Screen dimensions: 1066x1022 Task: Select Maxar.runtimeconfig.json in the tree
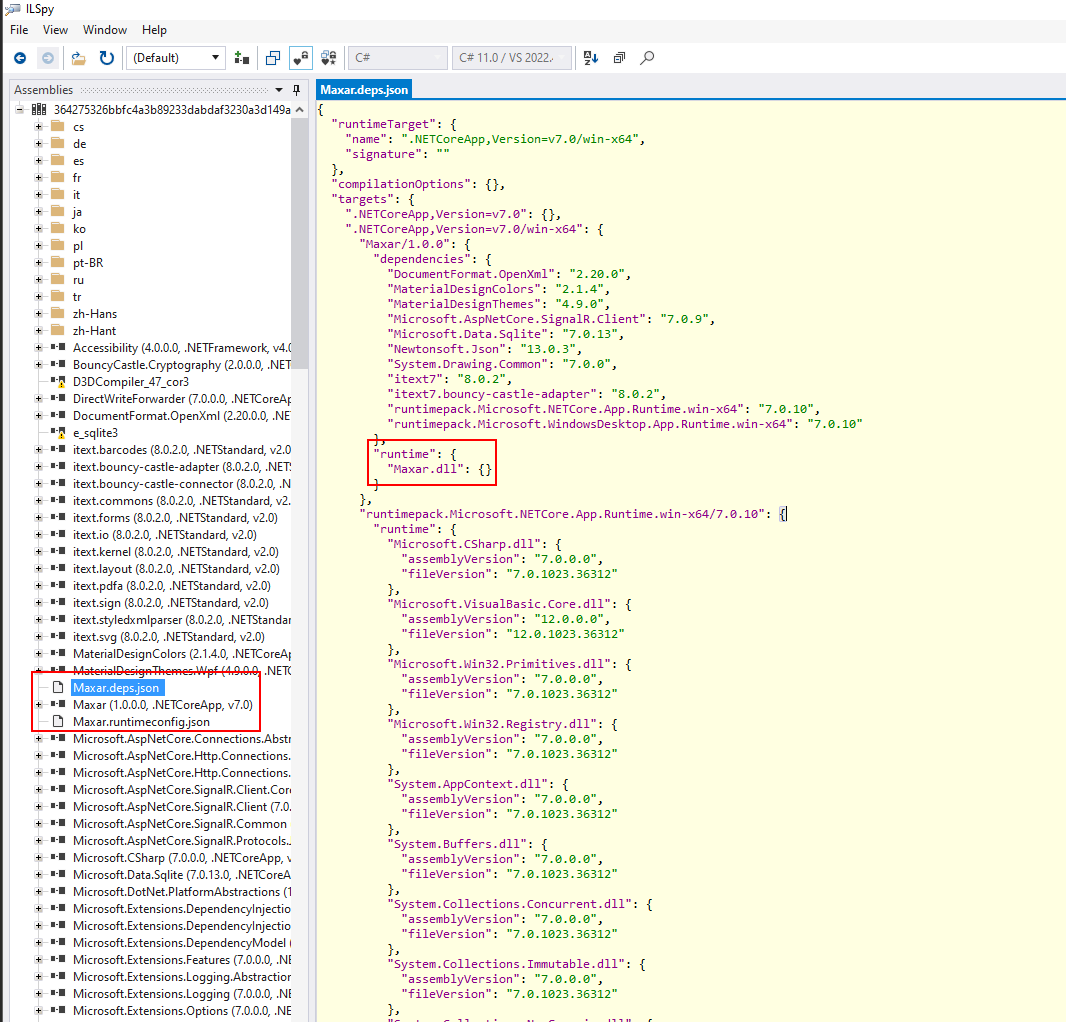140,721
